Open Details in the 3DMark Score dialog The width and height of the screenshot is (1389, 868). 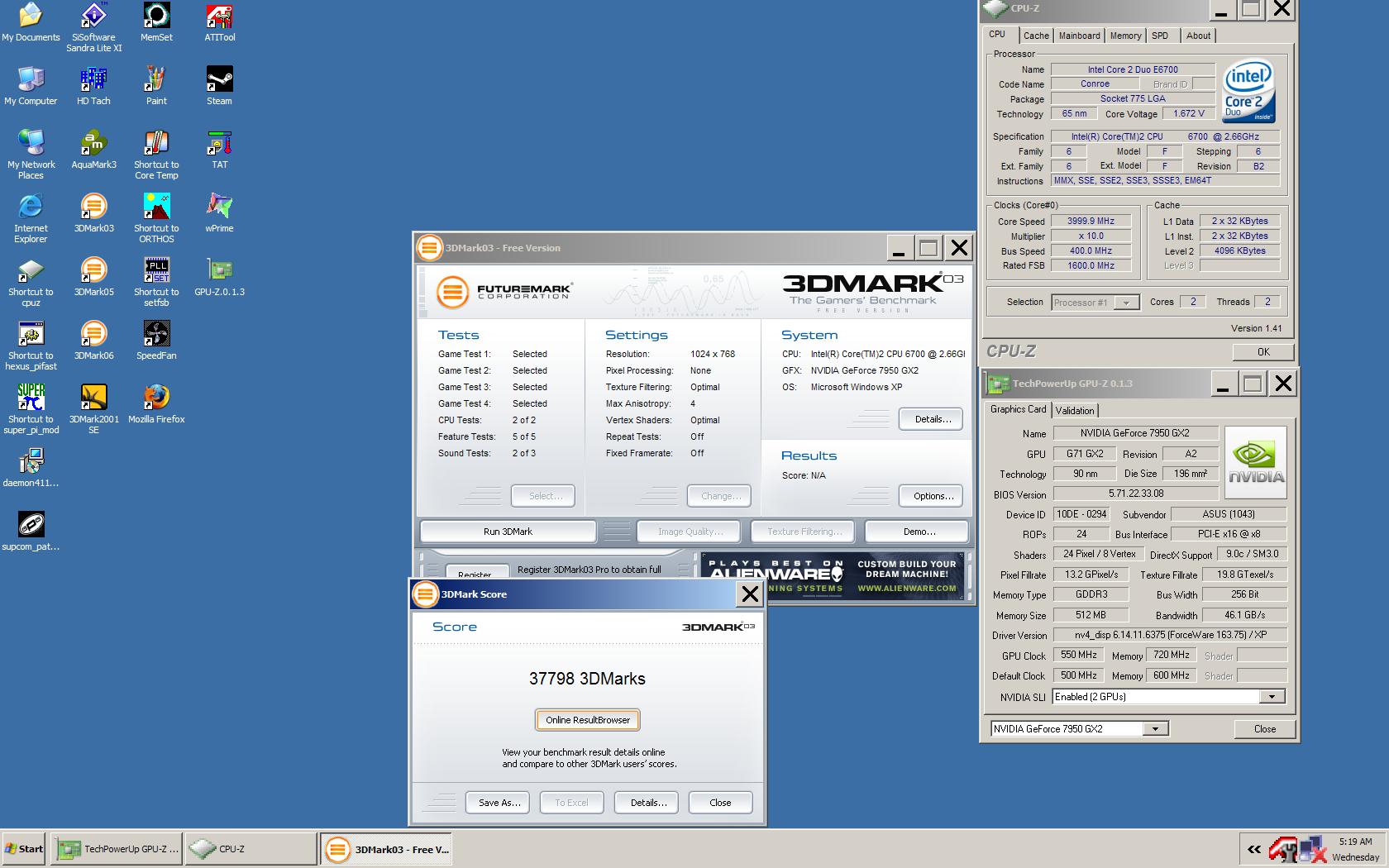click(648, 803)
